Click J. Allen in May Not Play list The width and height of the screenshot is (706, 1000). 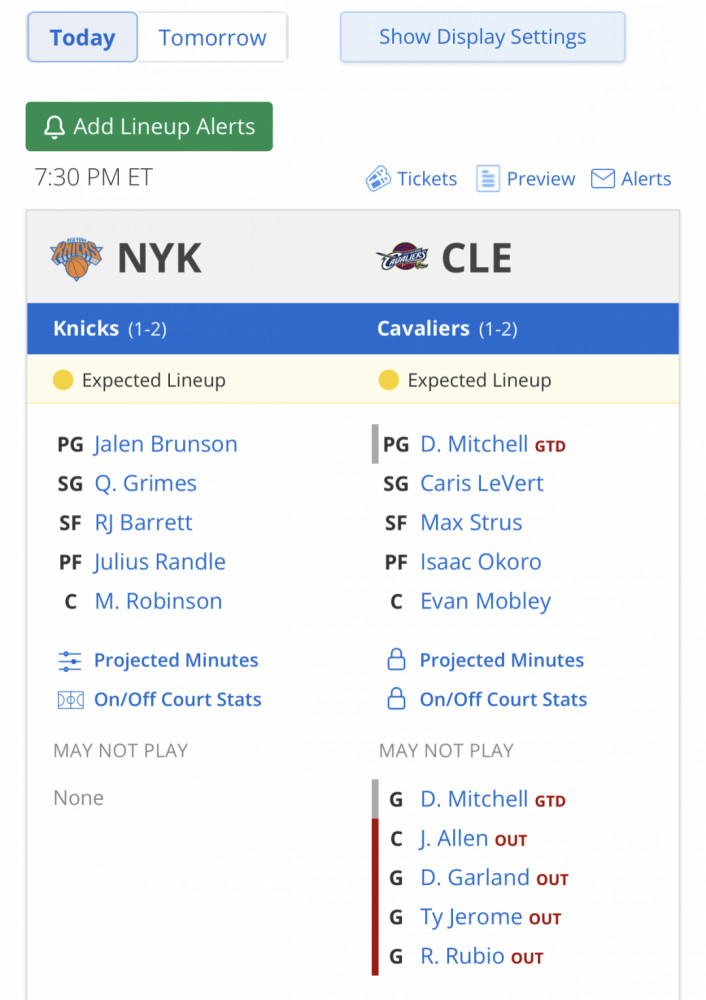point(453,839)
